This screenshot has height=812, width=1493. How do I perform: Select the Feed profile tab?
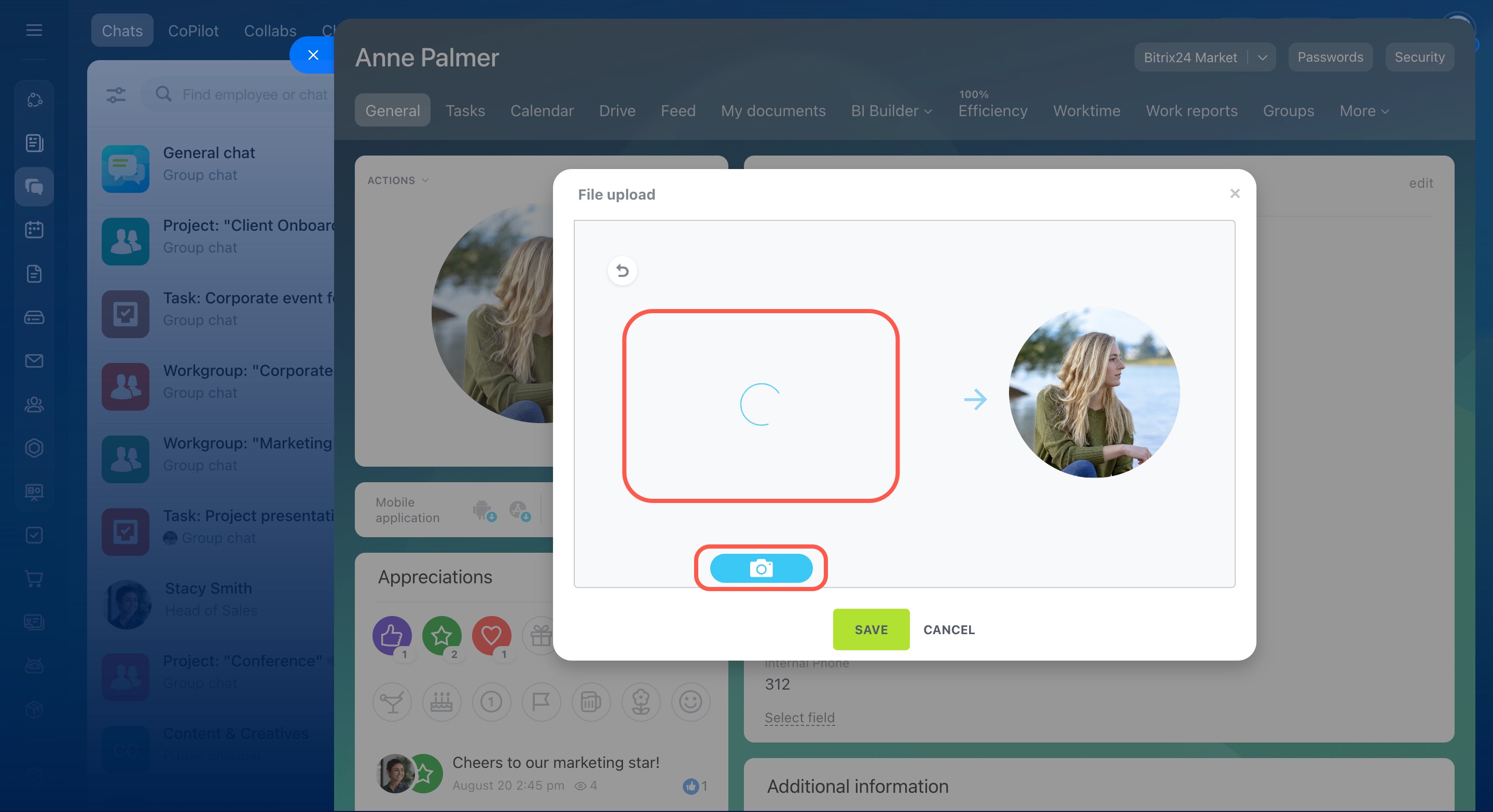[678, 110]
